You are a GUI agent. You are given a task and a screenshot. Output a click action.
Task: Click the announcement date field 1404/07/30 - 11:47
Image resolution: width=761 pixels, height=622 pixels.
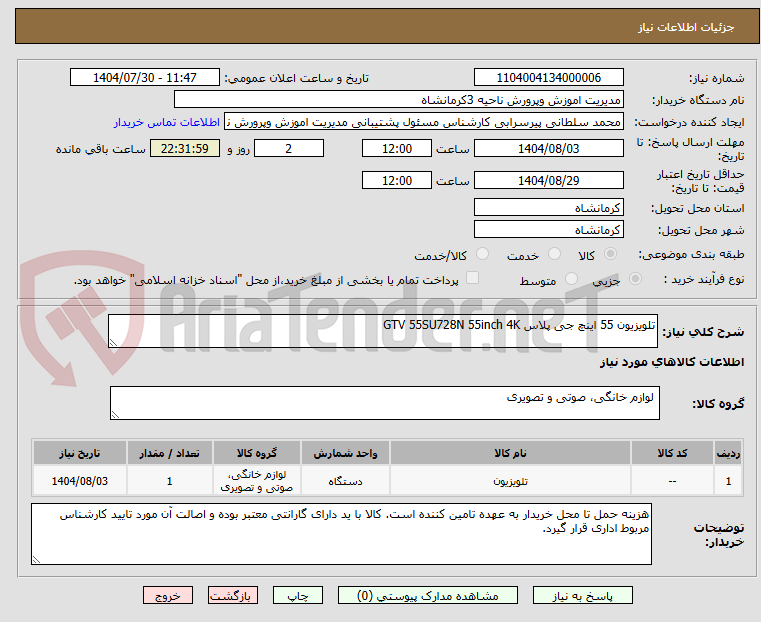(145, 78)
